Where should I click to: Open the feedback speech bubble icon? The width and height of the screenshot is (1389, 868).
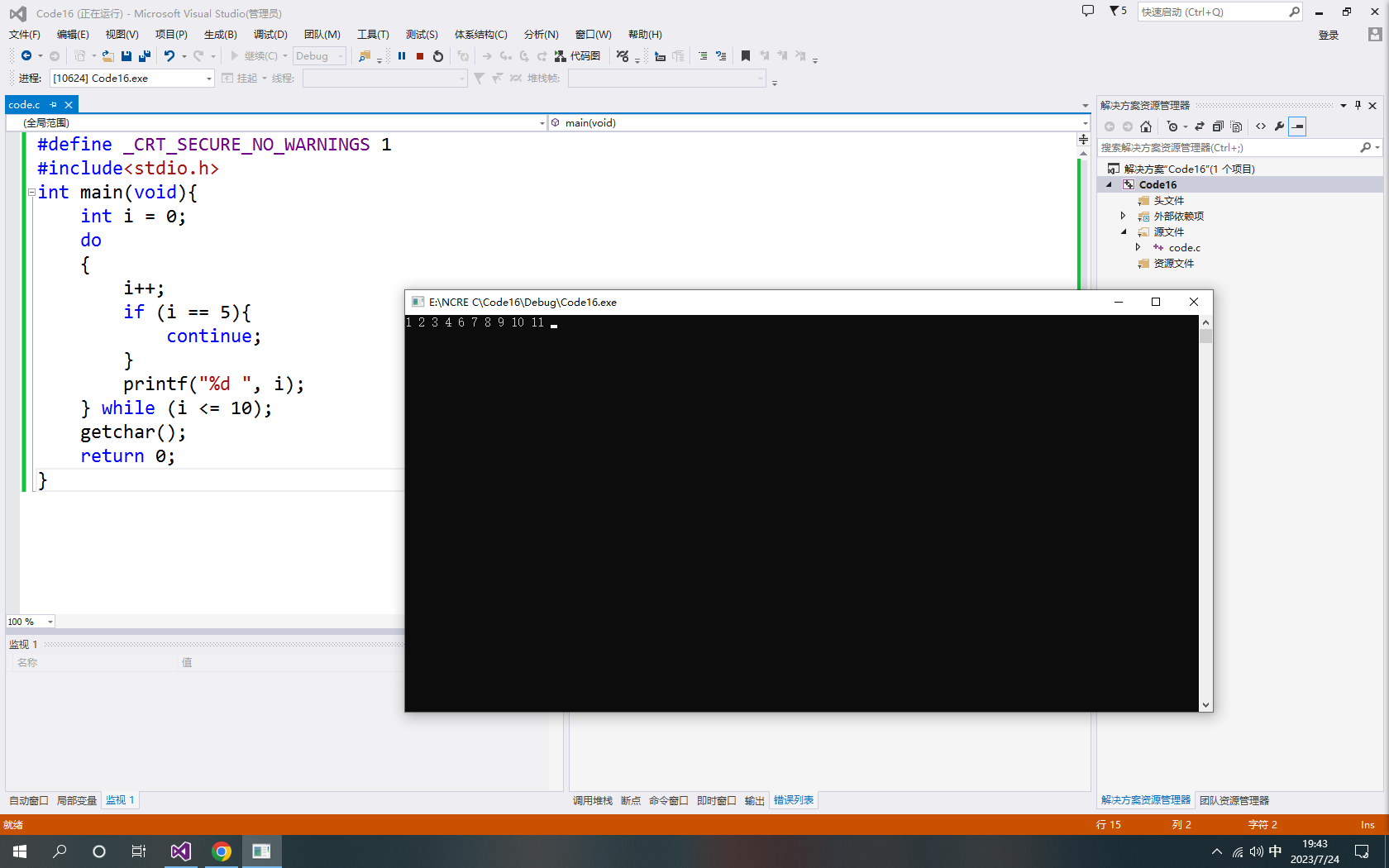pos(1088,11)
